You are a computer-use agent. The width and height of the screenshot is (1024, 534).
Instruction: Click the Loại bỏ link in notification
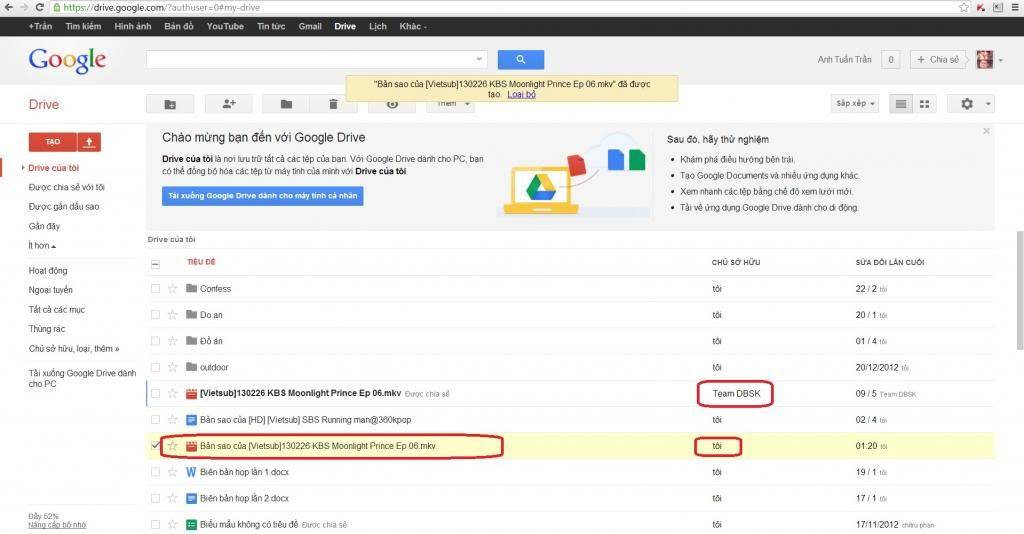tap(521, 95)
